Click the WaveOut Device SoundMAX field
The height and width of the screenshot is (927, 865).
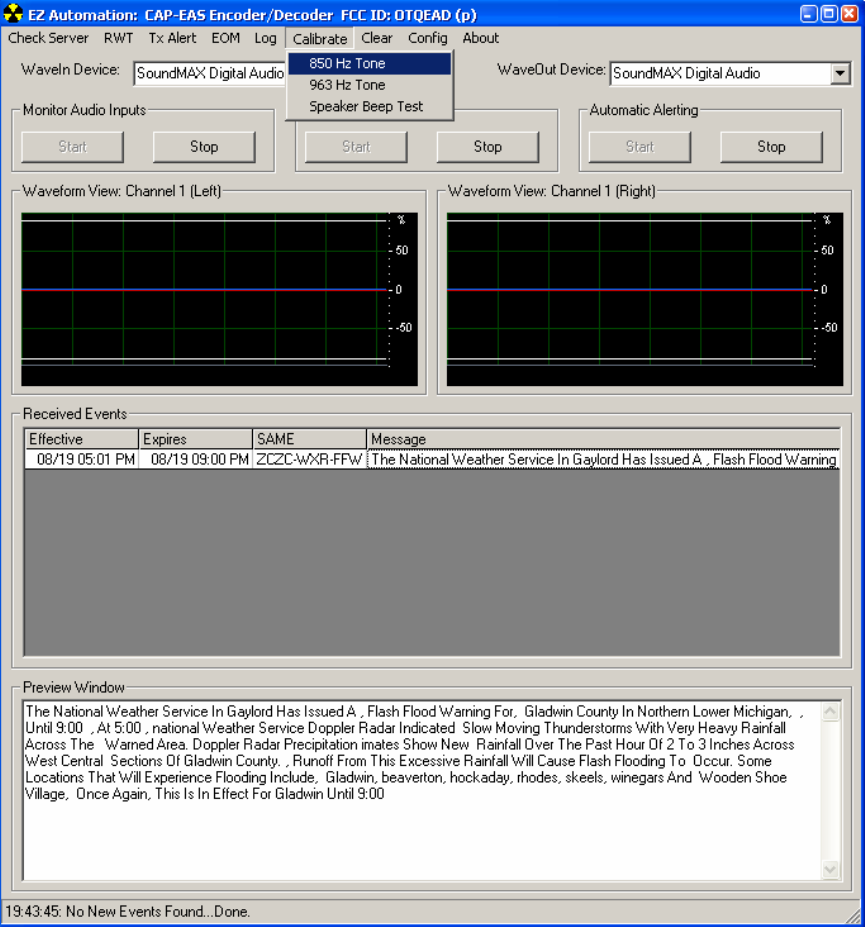click(720, 74)
